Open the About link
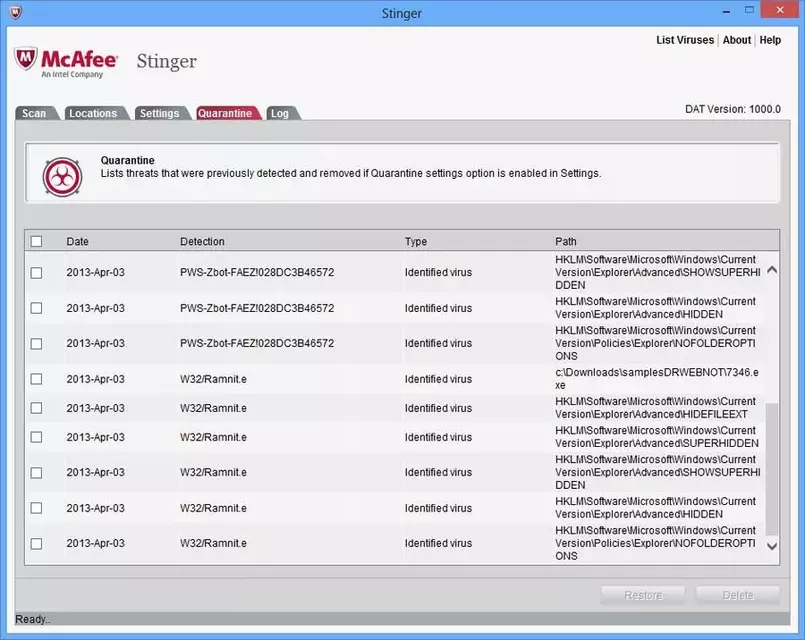Image resolution: width=805 pixels, height=640 pixels. point(737,40)
